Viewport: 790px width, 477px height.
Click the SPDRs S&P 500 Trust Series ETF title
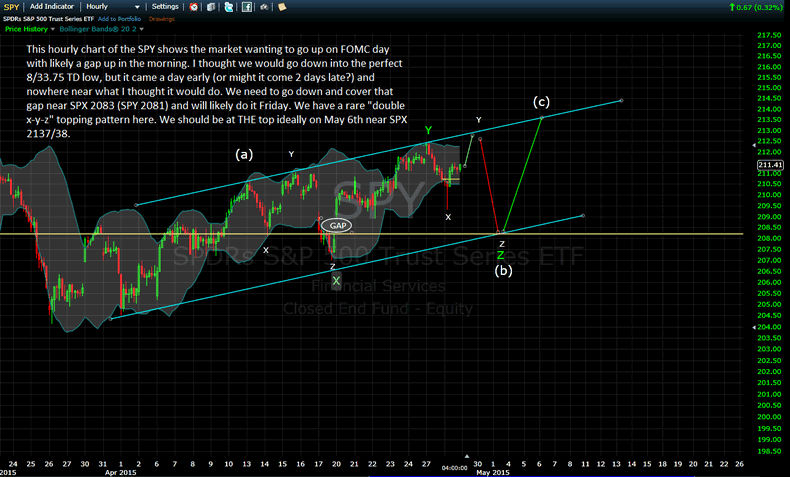pos(48,19)
